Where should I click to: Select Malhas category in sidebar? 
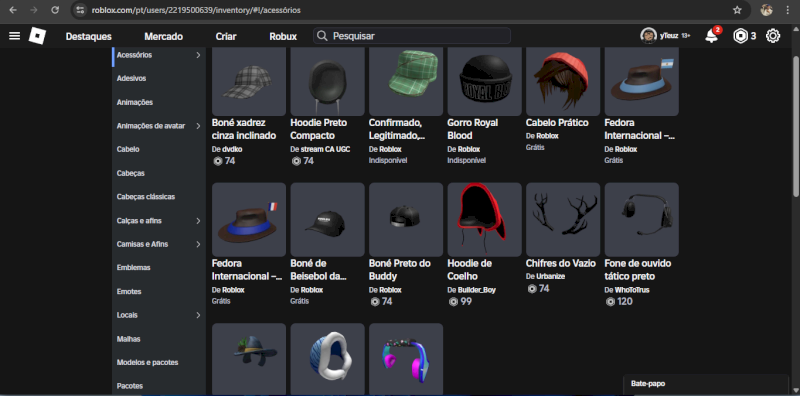click(129, 339)
